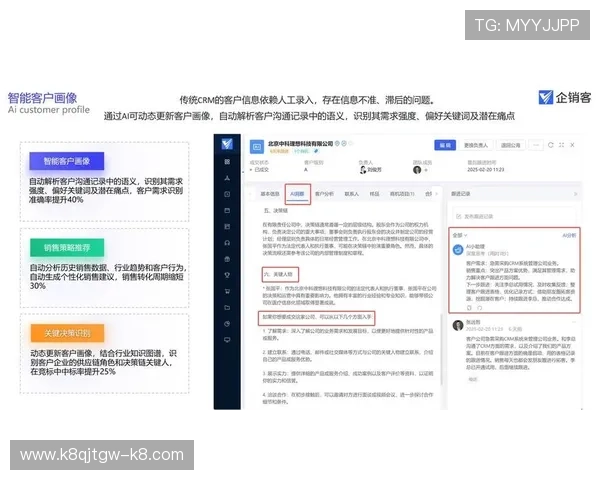Click the last follow-up time 2025-02-20 11:23

click(x=485, y=170)
